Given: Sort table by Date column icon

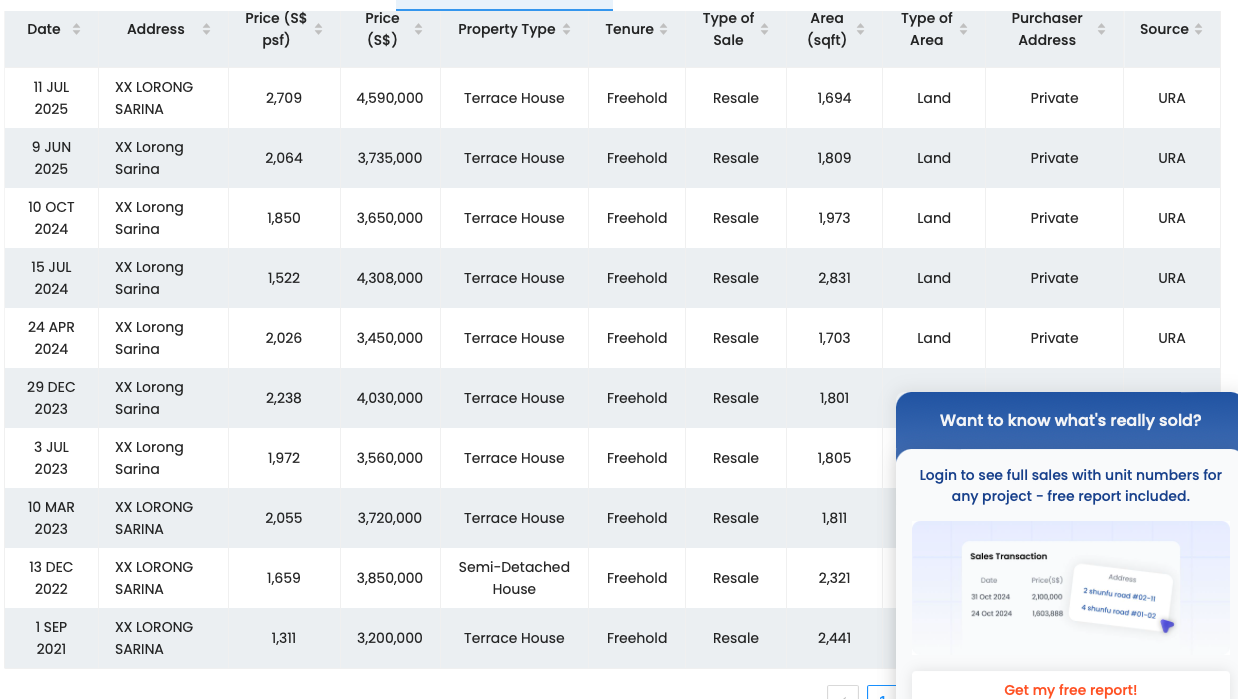Looking at the screenshot, I should (77, 30).
